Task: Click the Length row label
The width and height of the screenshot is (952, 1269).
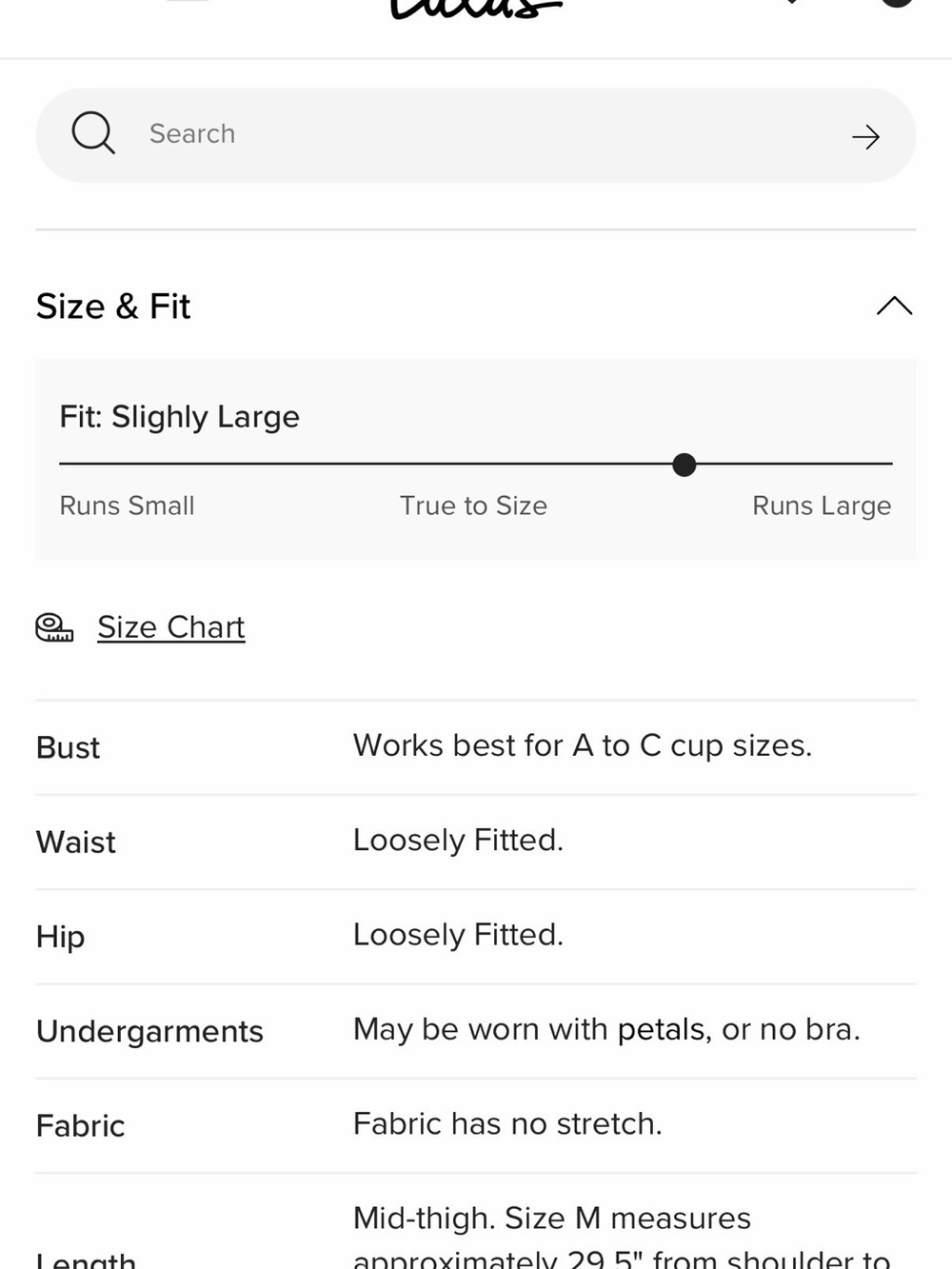Action: click(x=86, y=1259)
